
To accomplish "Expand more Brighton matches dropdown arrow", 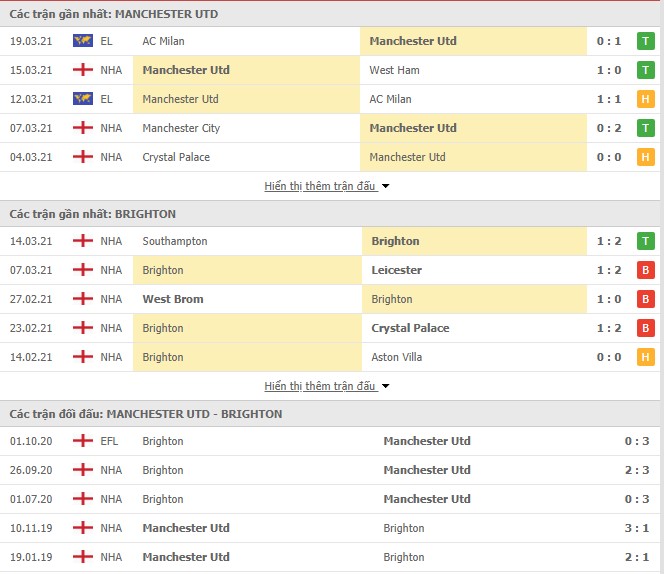I will (x=385, y=386).
